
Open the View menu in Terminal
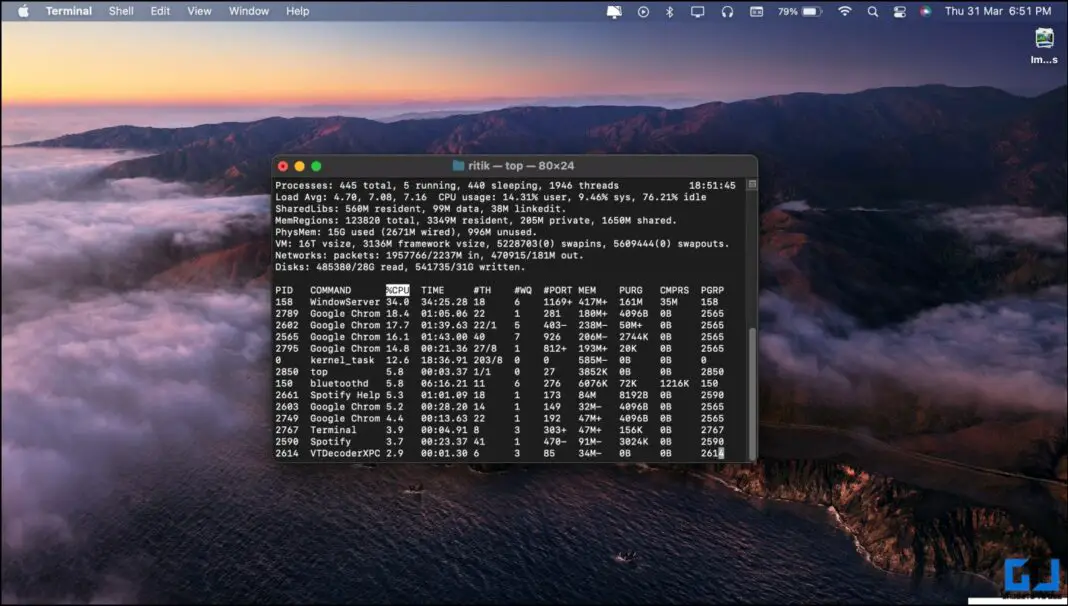(199, 11)
